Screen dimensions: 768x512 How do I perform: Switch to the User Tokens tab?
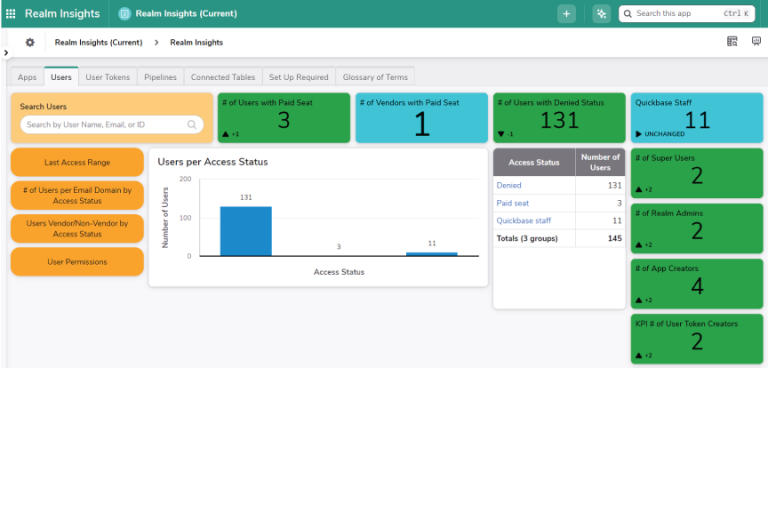[x=107, y=77]
